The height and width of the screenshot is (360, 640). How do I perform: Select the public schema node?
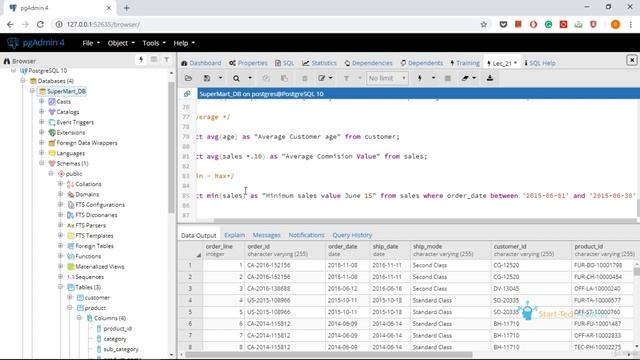pos(73,173)
